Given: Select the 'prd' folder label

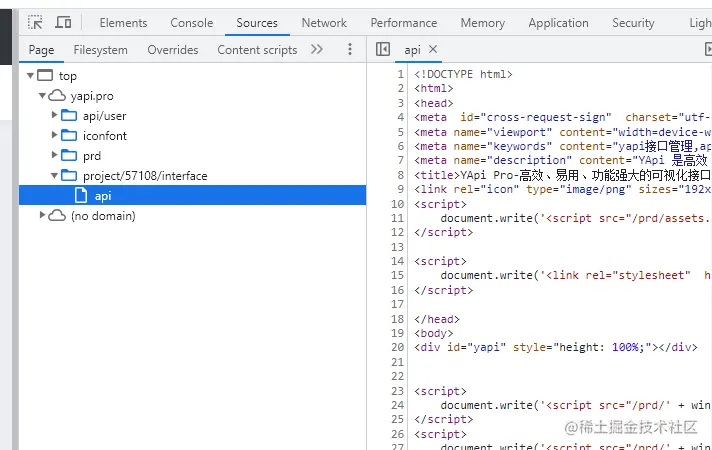Looking at the screenshot, I should pos(92,156).
